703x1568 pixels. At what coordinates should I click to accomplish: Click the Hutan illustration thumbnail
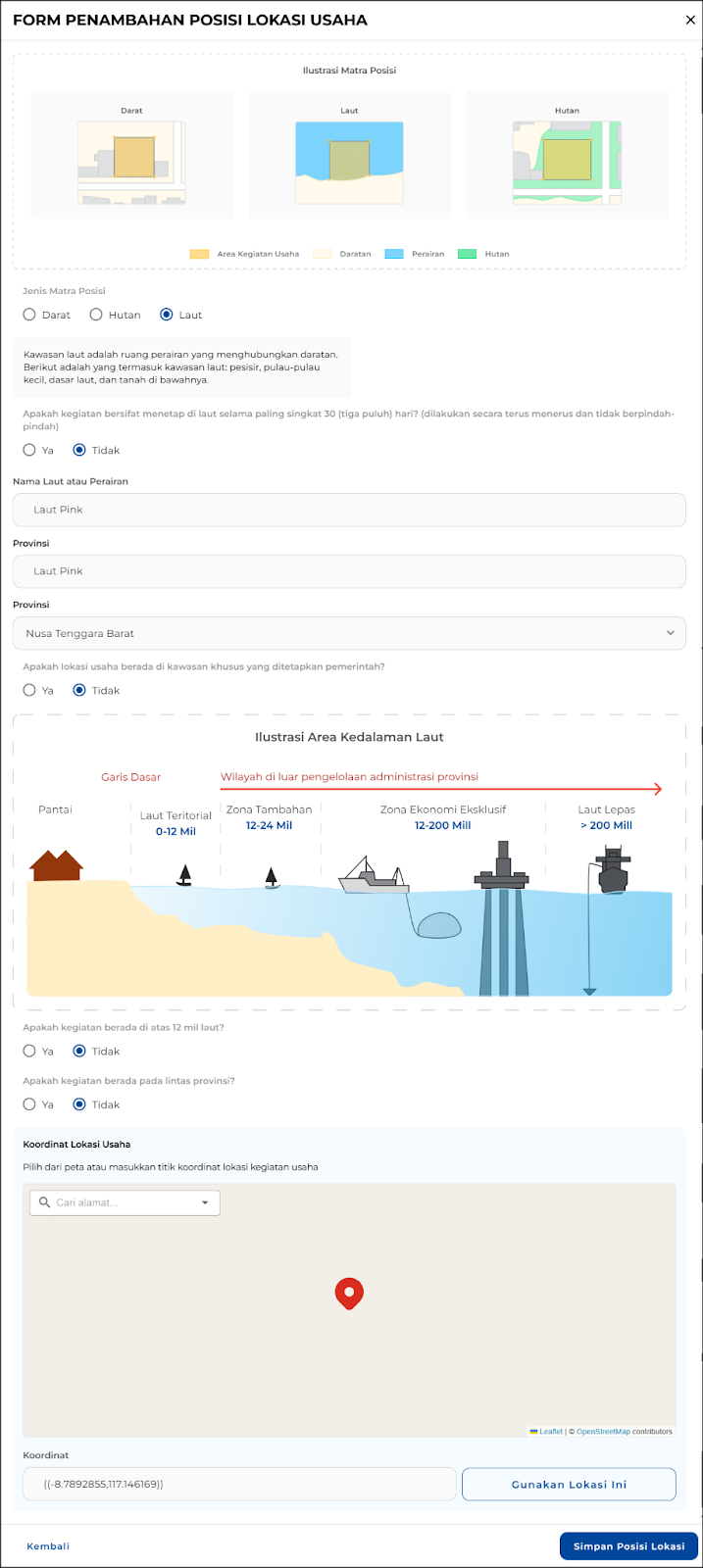coord(567,163)
